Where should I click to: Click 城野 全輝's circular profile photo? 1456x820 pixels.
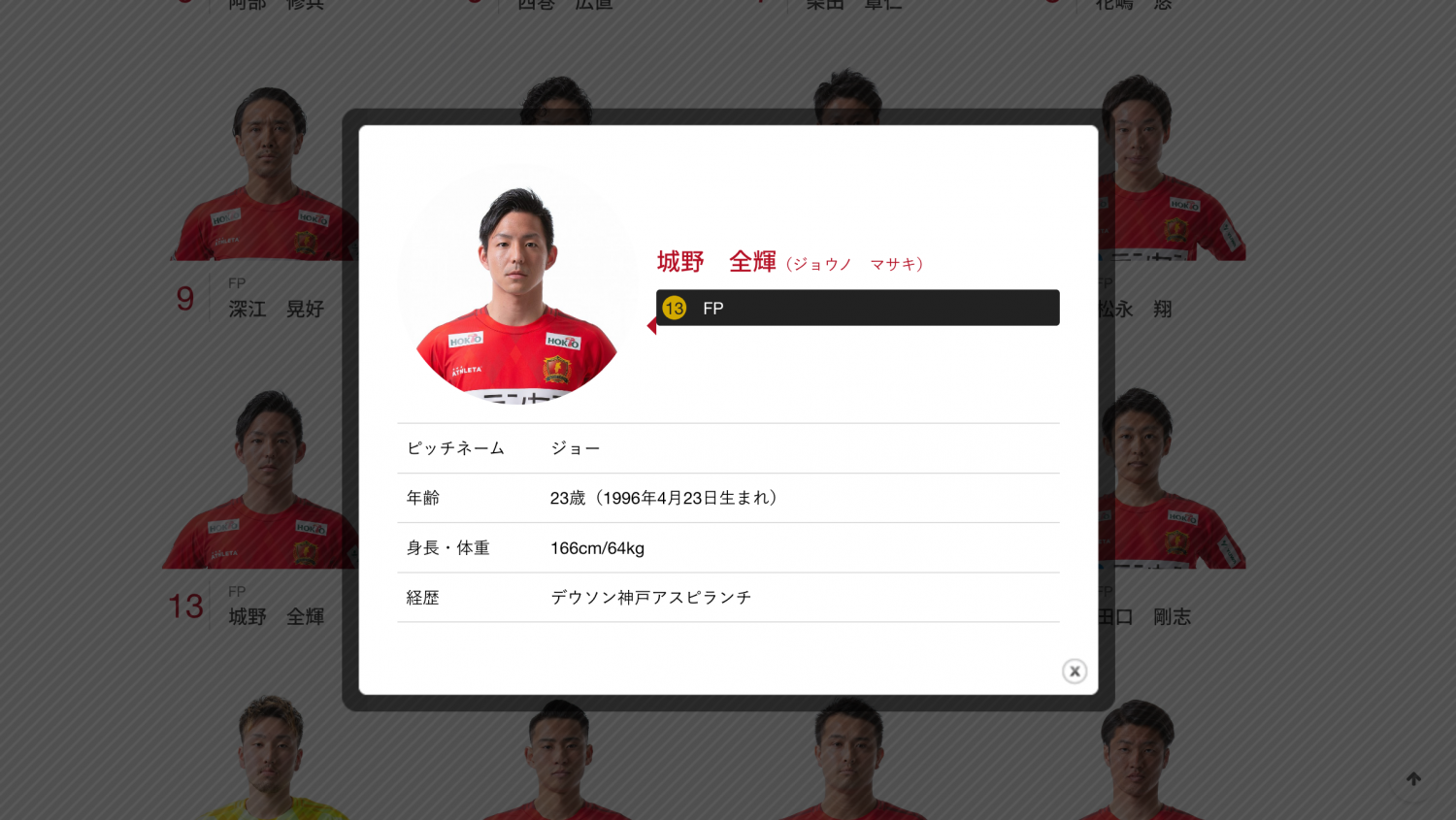[518, 283]
